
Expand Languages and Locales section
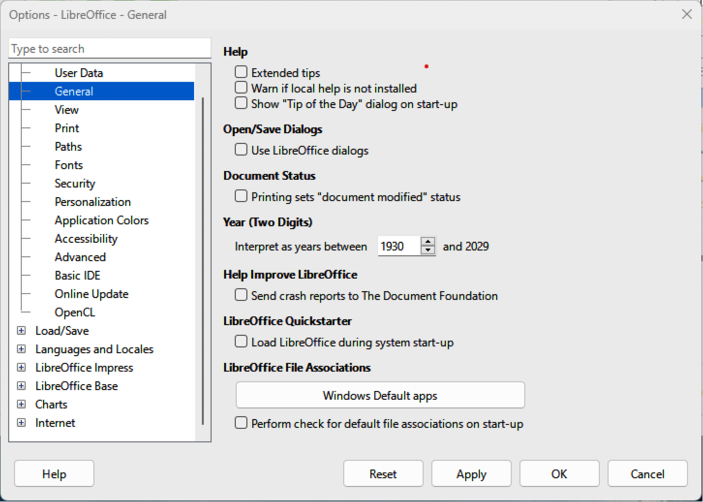coord(21,349)
